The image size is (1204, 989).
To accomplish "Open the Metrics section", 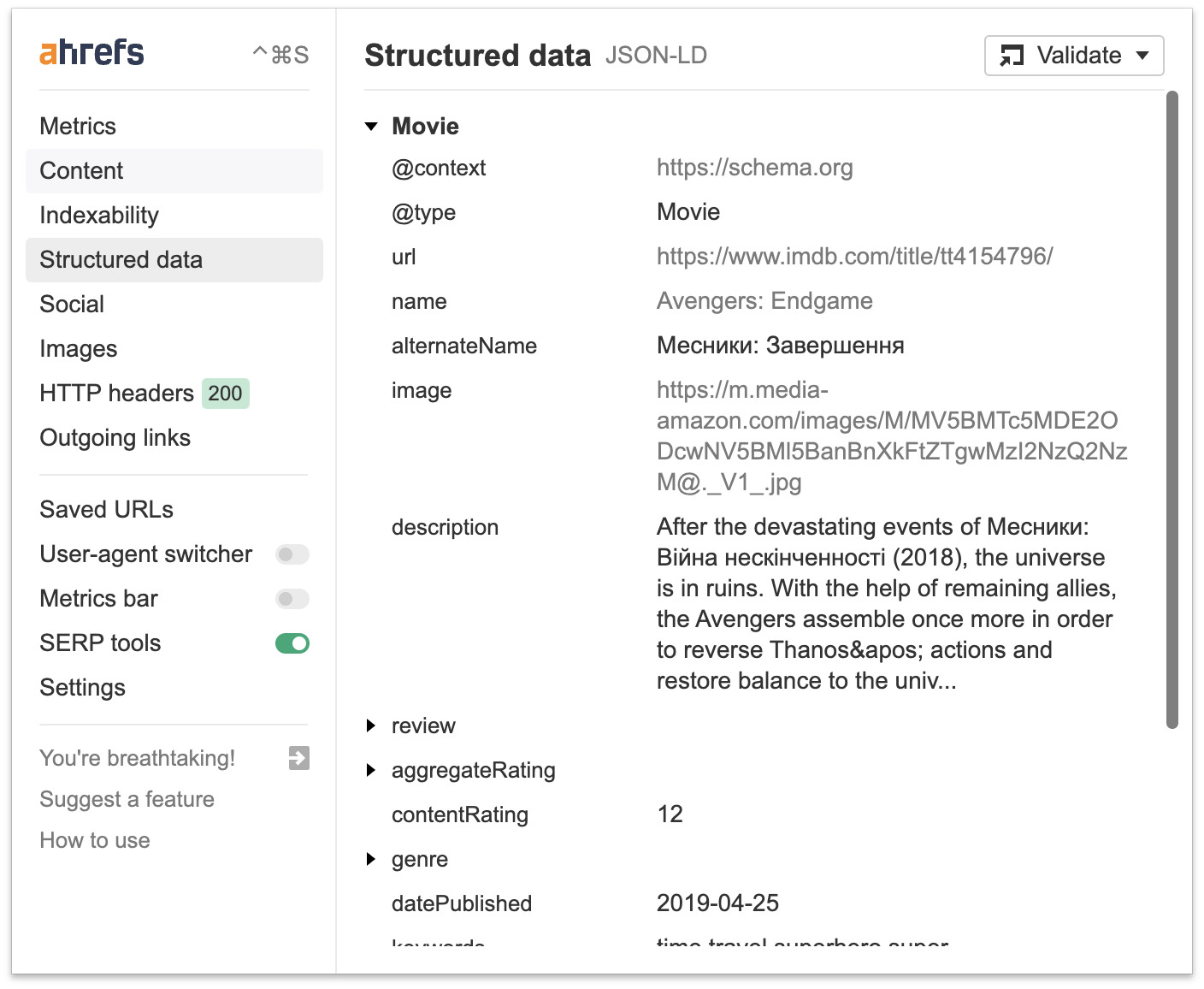I will [78, 127].
